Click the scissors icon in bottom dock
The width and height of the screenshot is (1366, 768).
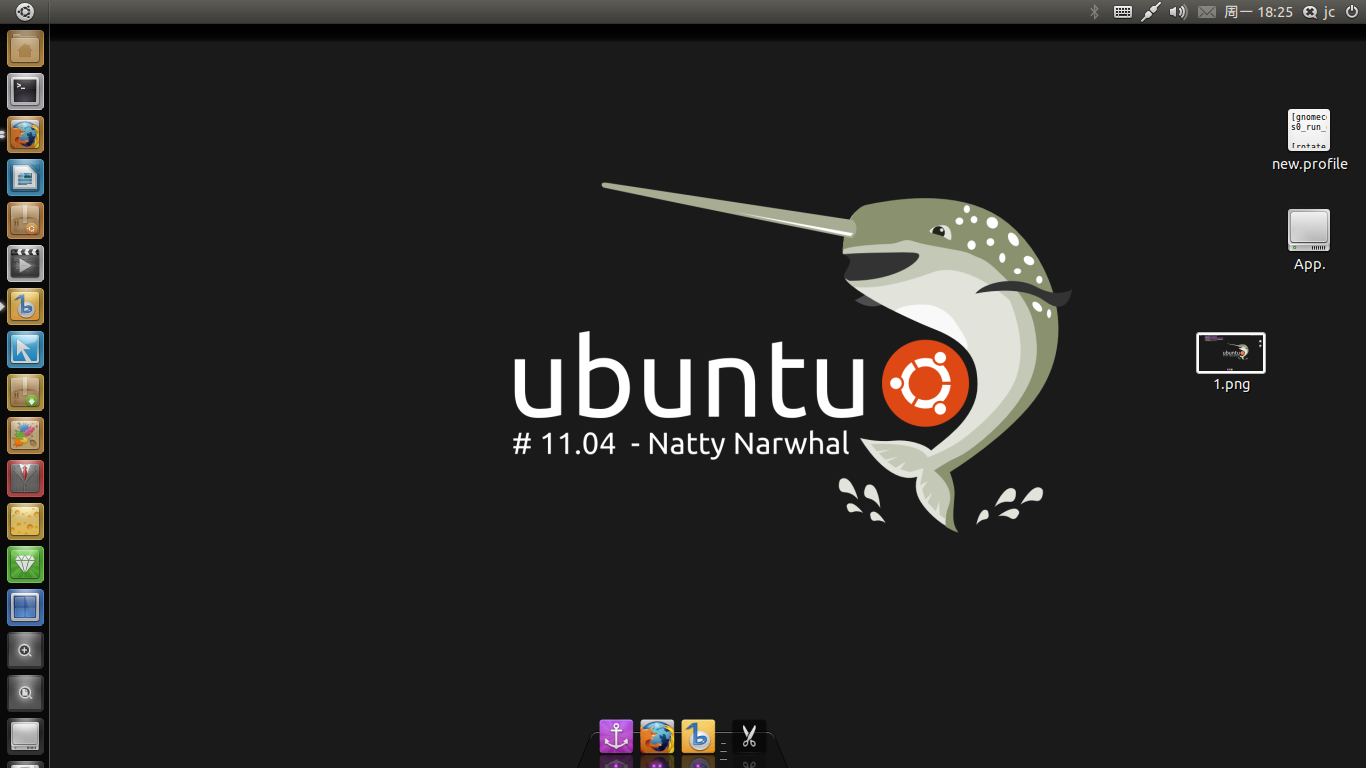coord(749,737)
